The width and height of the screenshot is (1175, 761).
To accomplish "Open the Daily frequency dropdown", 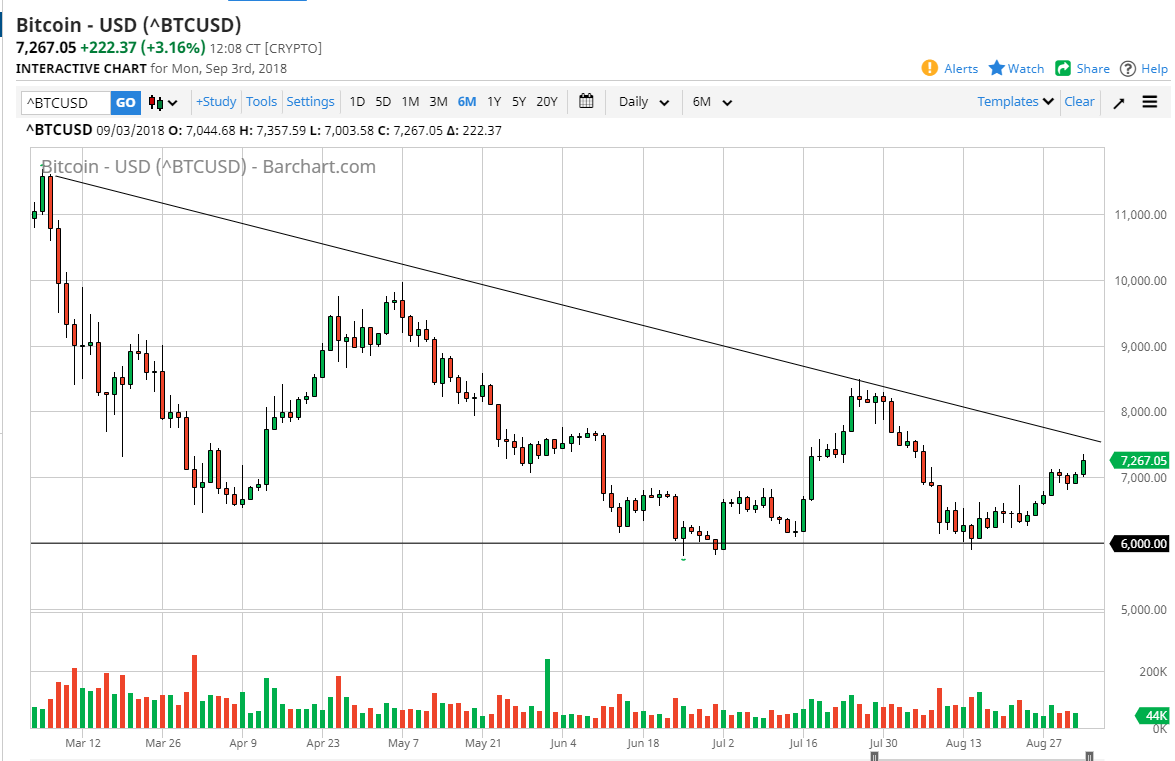I will [642, 101].
